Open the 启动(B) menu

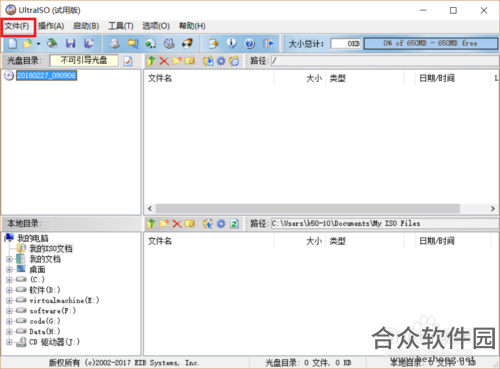point(86,26)
